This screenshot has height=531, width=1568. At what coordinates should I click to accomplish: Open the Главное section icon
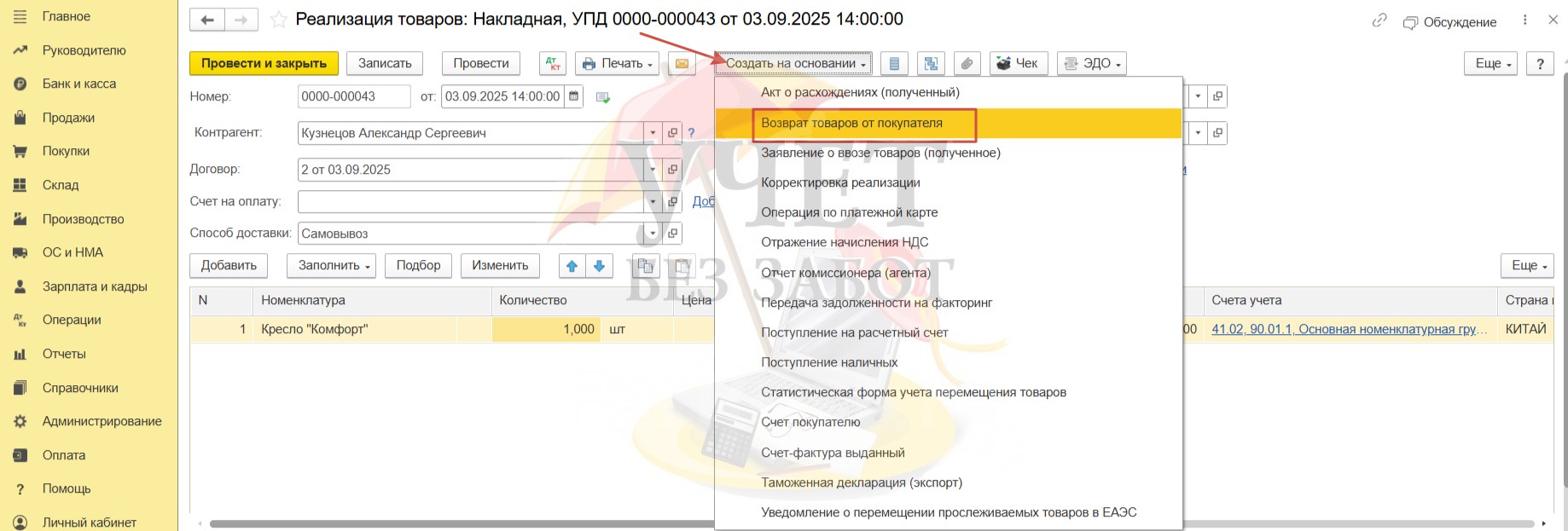(20, 16)
